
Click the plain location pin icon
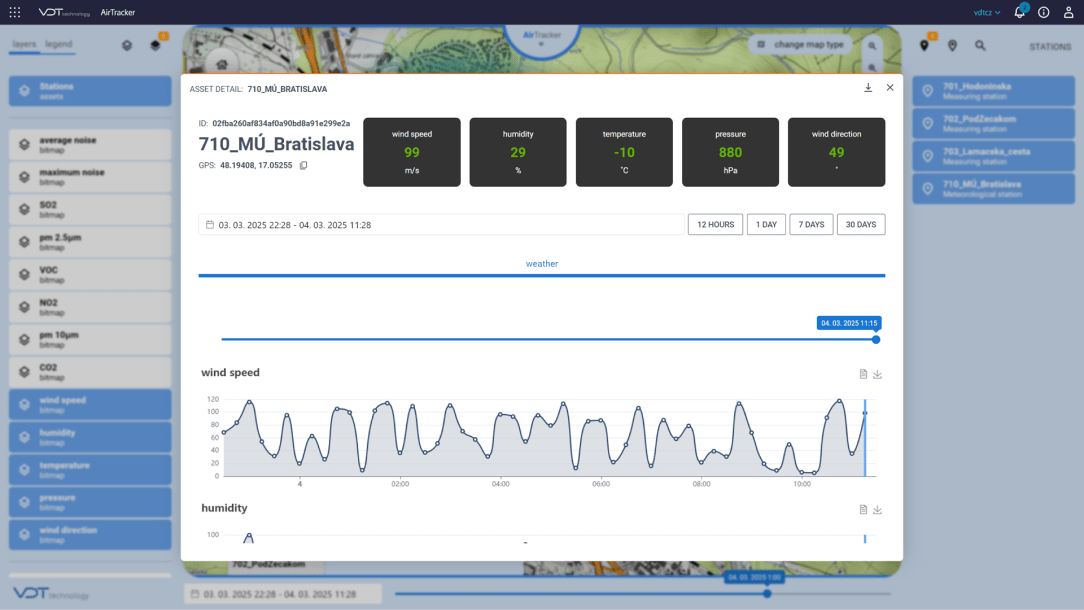pyautogui.click(x=953, y=46)
